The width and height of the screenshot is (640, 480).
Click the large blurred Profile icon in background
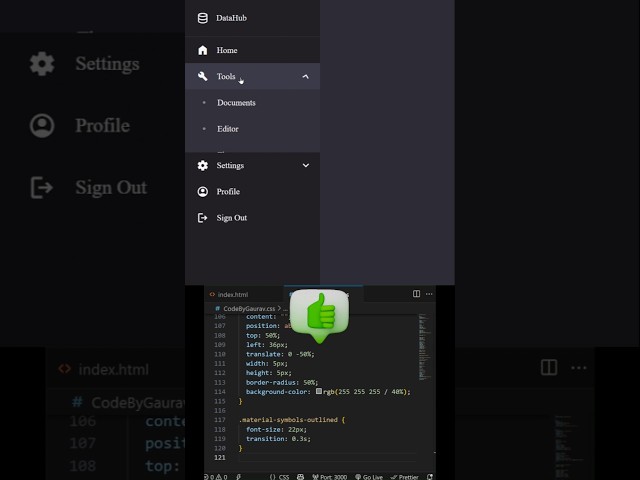tap(42, 126)
